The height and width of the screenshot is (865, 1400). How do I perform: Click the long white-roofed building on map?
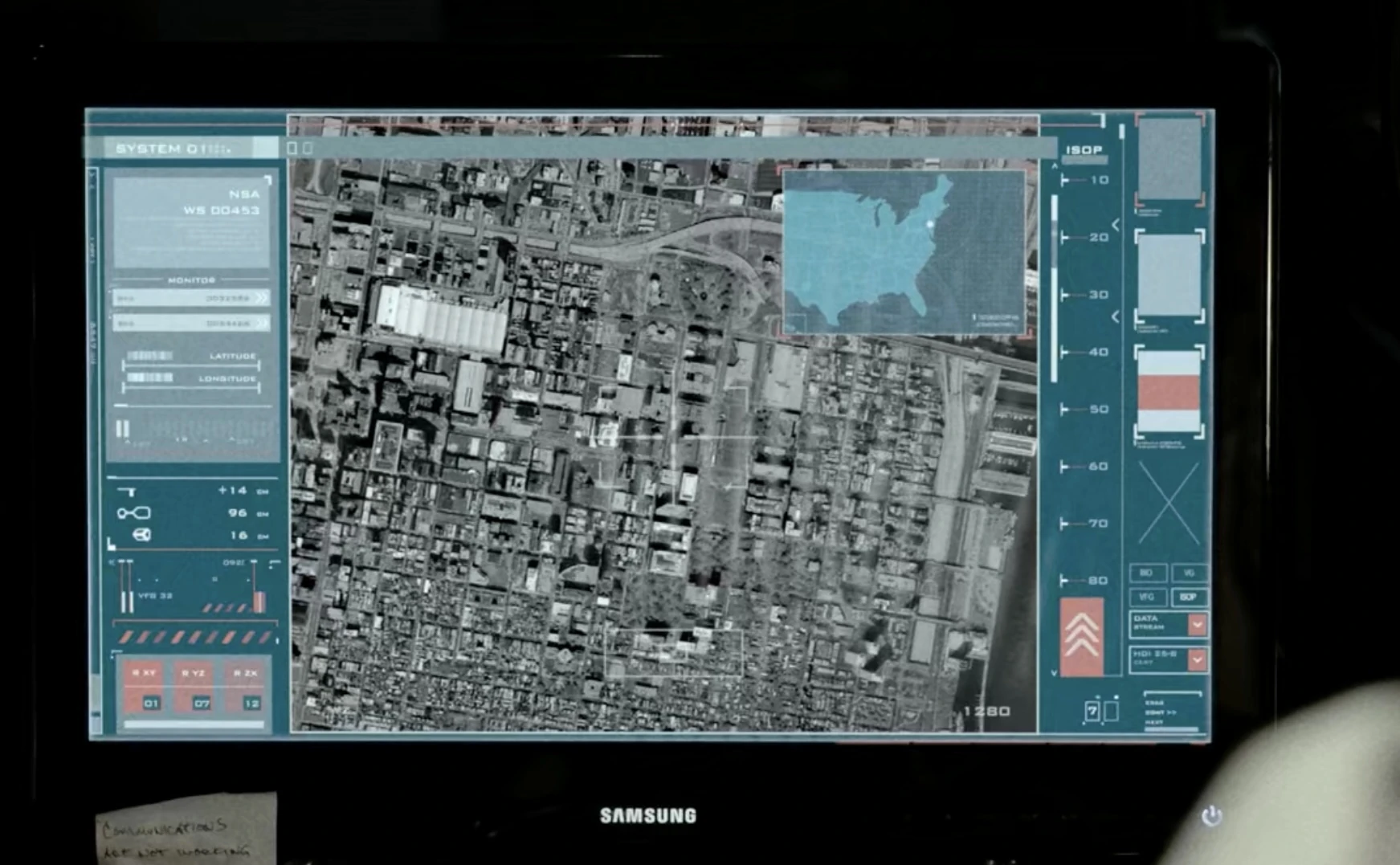click(441, 319)
